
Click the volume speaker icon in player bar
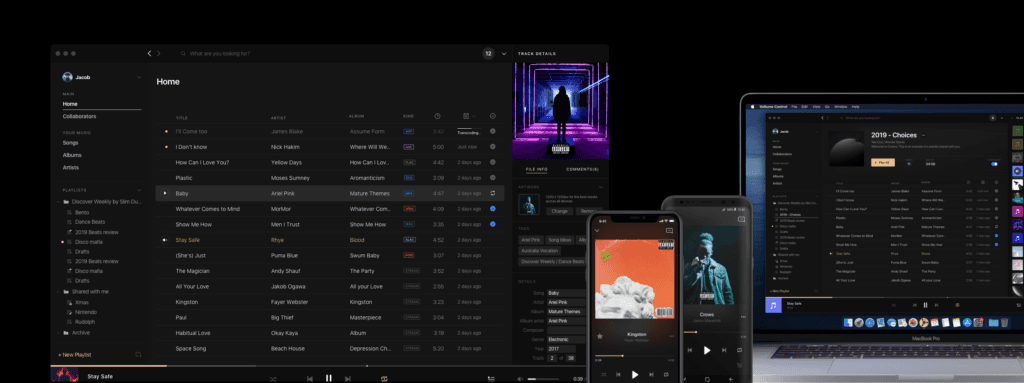pyautogui.click(x=520, y=378)
